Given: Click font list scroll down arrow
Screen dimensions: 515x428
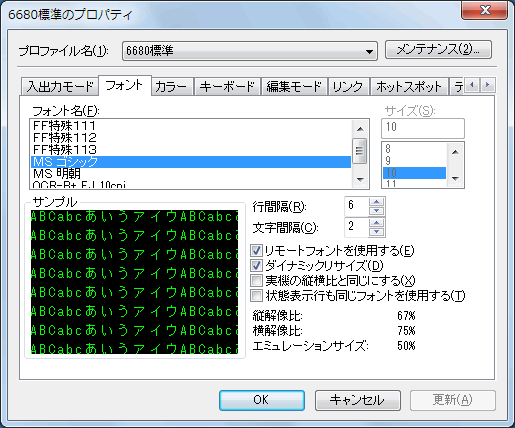Looking at the screenshot, I should [x=360, y=179].
